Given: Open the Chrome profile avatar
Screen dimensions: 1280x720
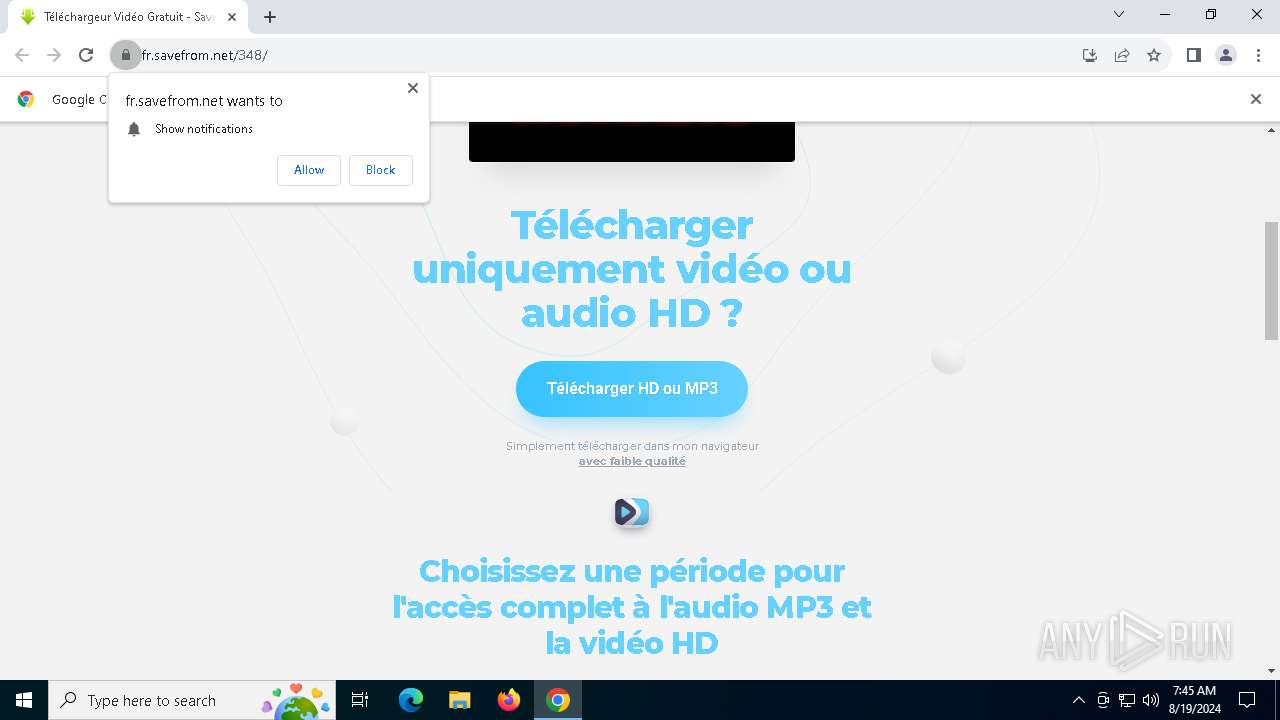Looking at the screenshot, I should point(1226,55).
